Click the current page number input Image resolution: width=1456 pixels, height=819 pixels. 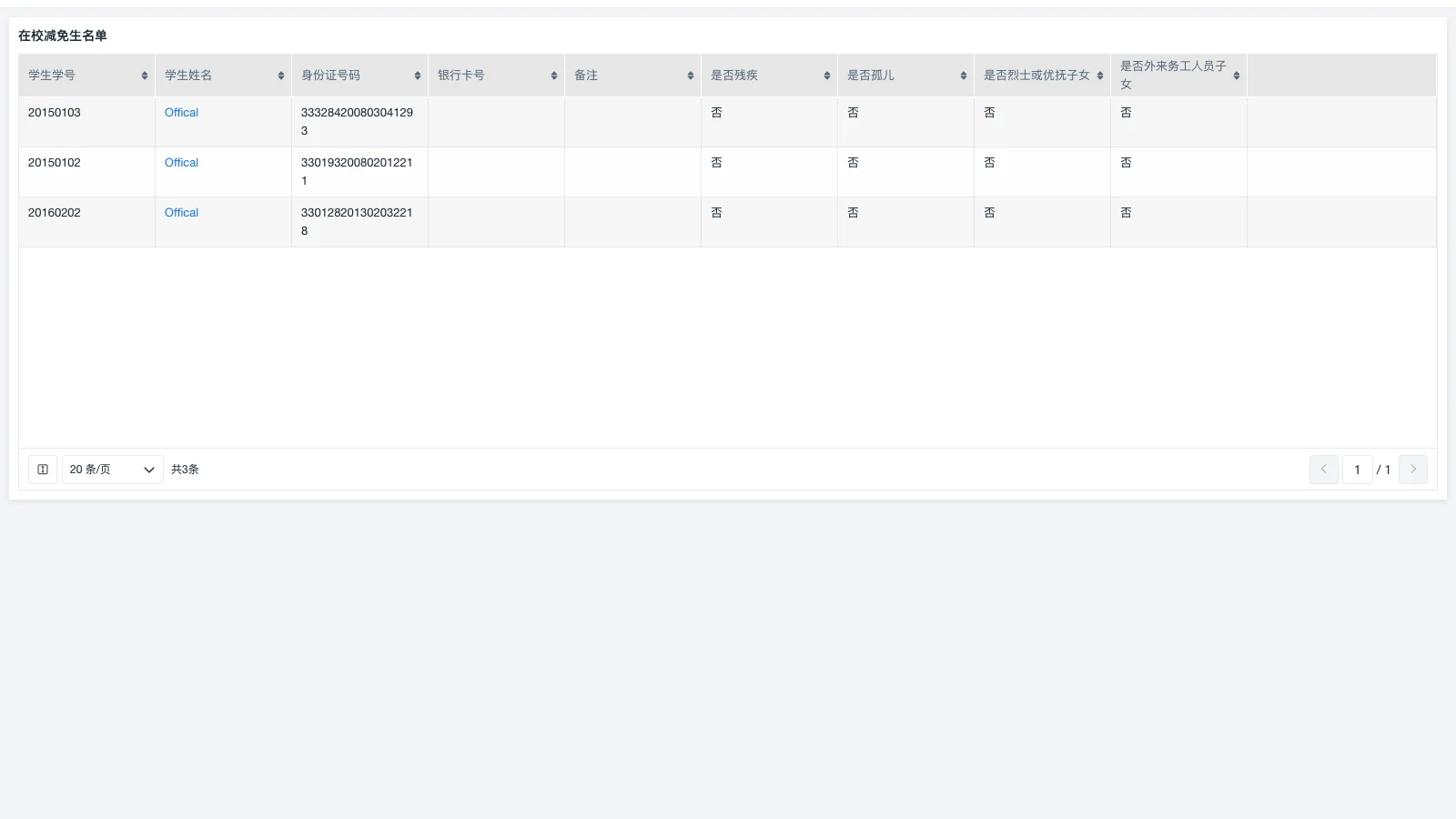1357,470
